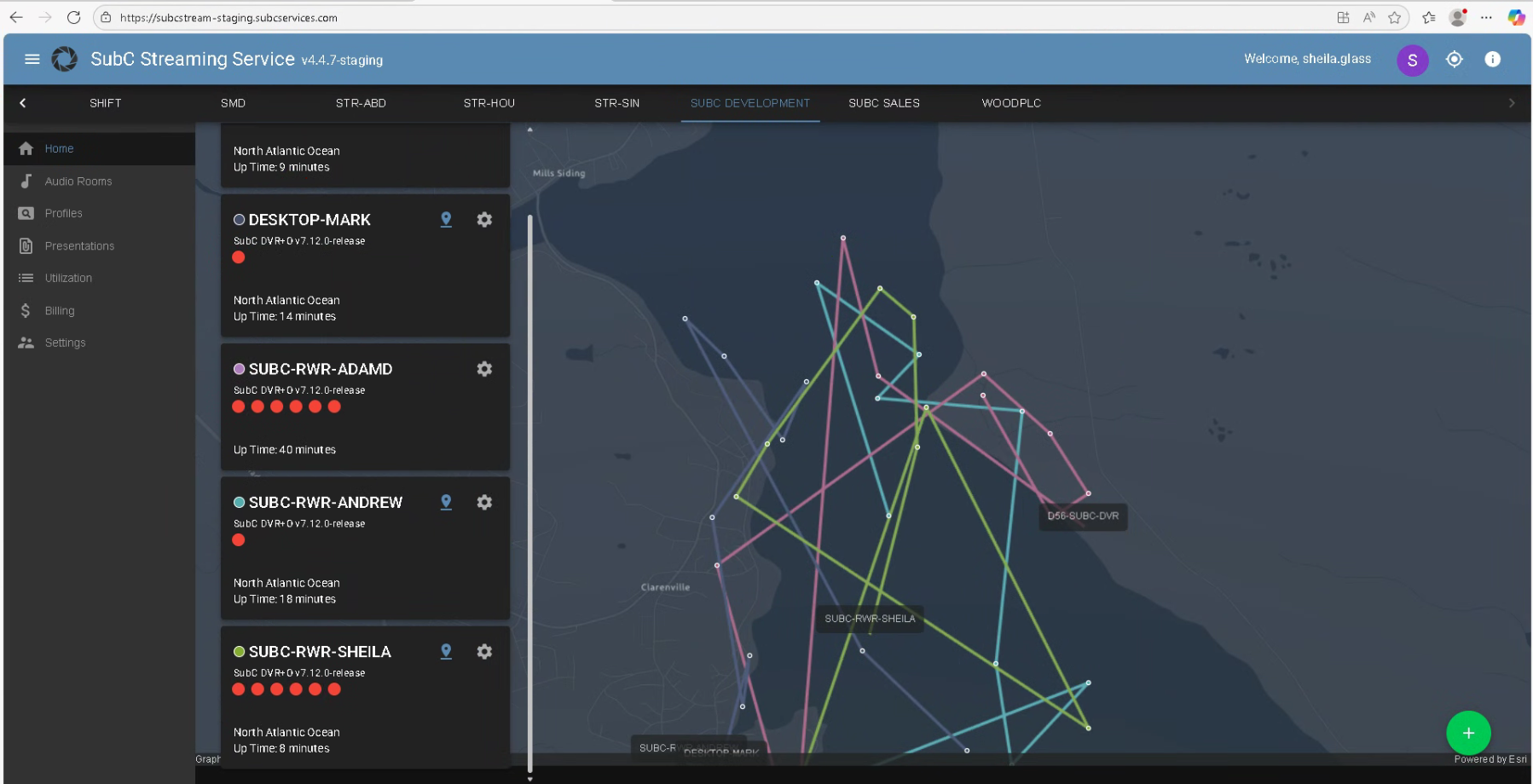The height and width of the screenshot is (784, 1533).
Task: Click the green add plus button
Action: [1468, 733]
